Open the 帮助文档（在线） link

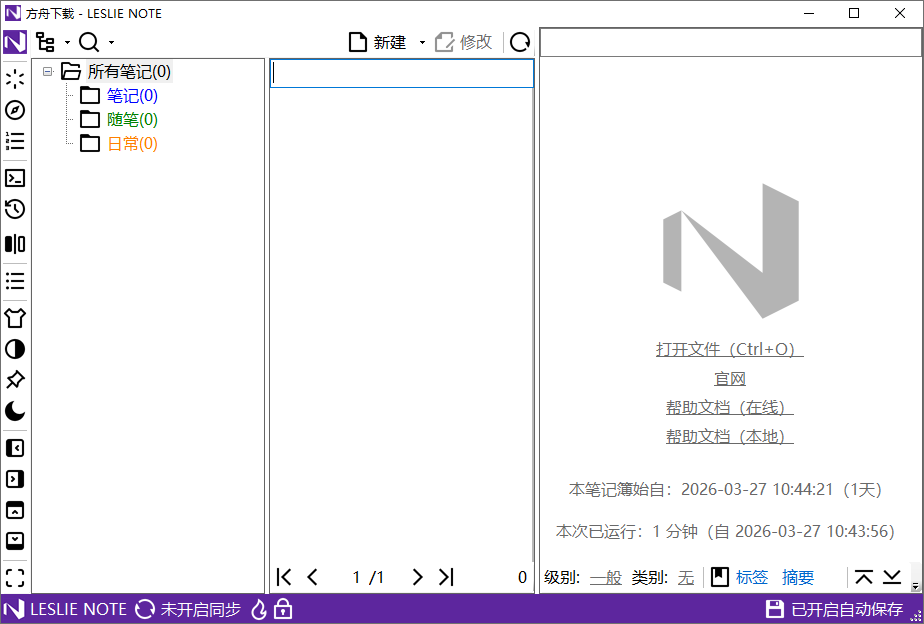click(x=730, y=407)
